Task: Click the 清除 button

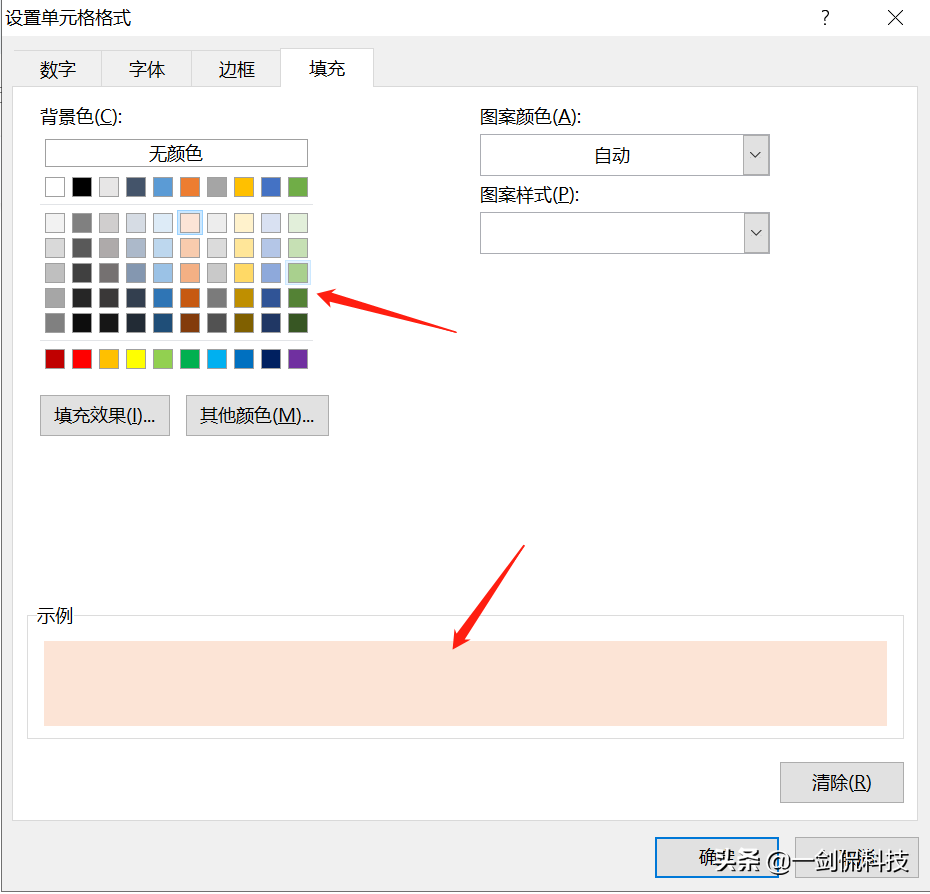Action: pyautogui.click(x=842, y=783)
